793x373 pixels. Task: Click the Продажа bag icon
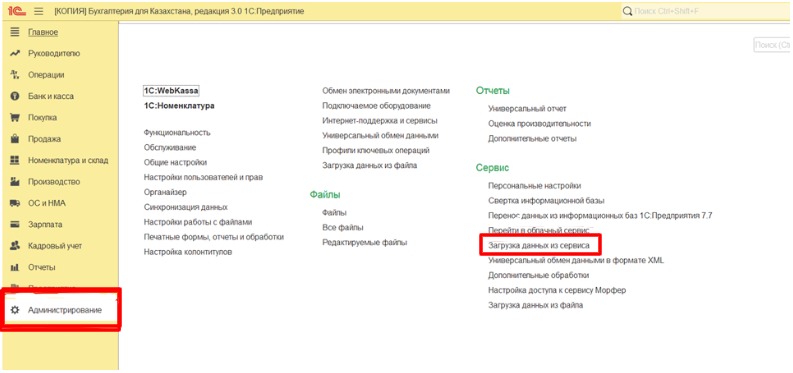tap(15, 138)
